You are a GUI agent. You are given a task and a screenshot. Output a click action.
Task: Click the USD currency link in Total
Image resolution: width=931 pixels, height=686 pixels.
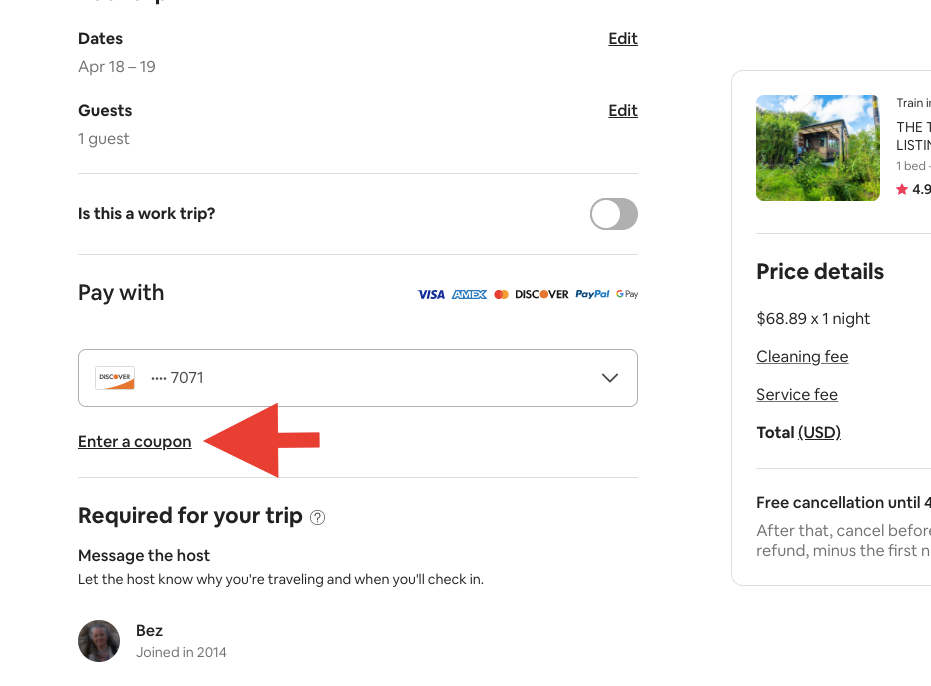[819, 433]
